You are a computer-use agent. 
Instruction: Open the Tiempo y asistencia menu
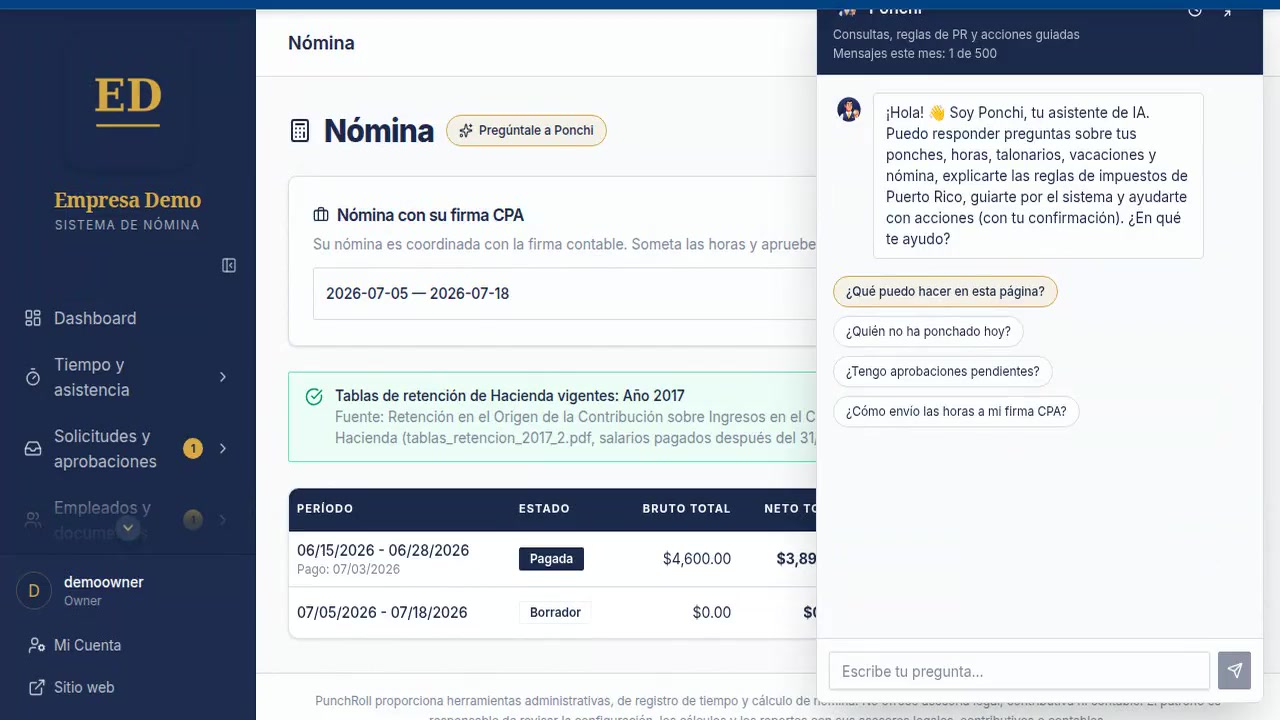click(x=128, y=377)
